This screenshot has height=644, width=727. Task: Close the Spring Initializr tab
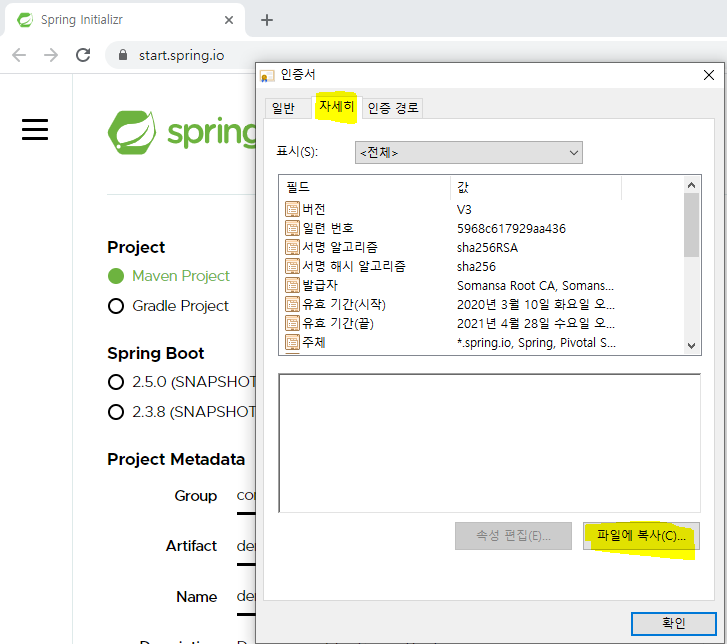pyautogui.click(x=229, y=20)
